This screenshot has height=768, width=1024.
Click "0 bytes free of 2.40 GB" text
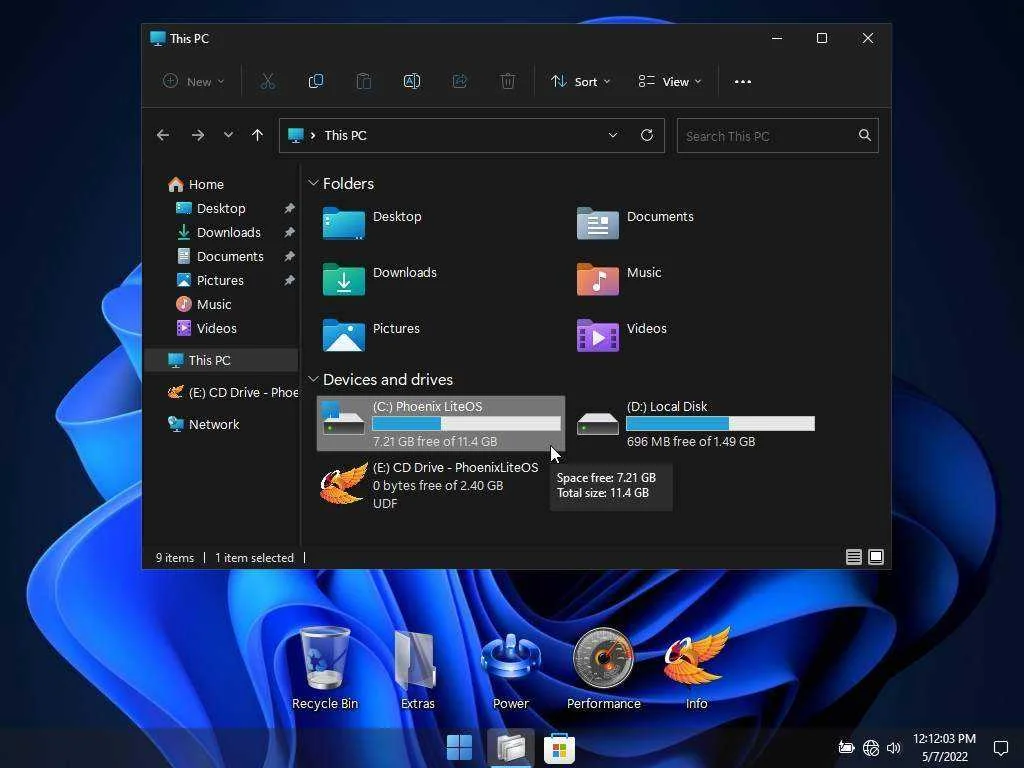pyautogui.click(x=438, y=485)
